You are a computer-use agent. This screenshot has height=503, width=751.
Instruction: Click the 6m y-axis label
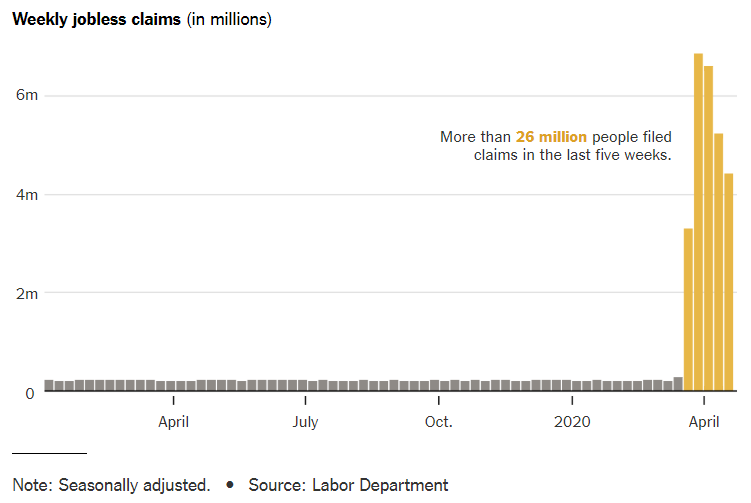[x=26, y=96]
